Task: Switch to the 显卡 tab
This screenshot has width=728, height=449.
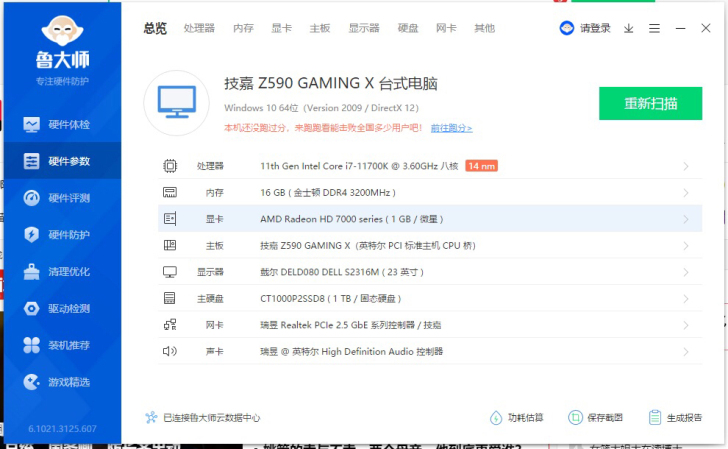Action: click(x=281, y=28)
